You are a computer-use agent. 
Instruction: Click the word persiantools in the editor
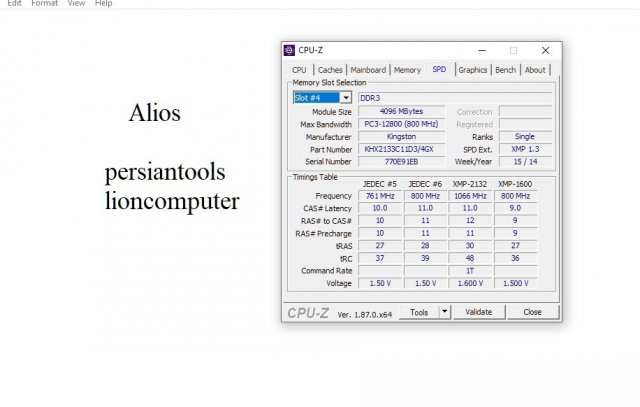pyautogui.click(x=165, y=173)
